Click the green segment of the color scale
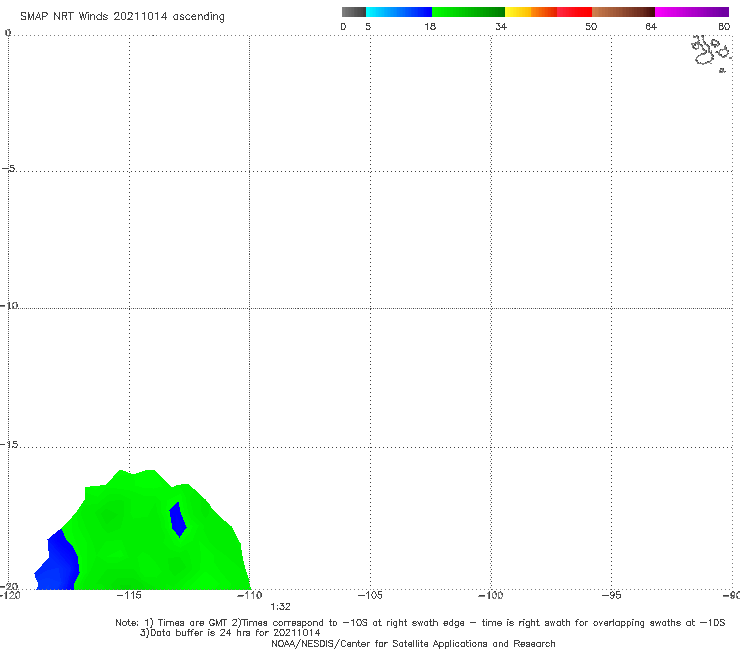This screenshot has height=650, width=740. (468, 12)
